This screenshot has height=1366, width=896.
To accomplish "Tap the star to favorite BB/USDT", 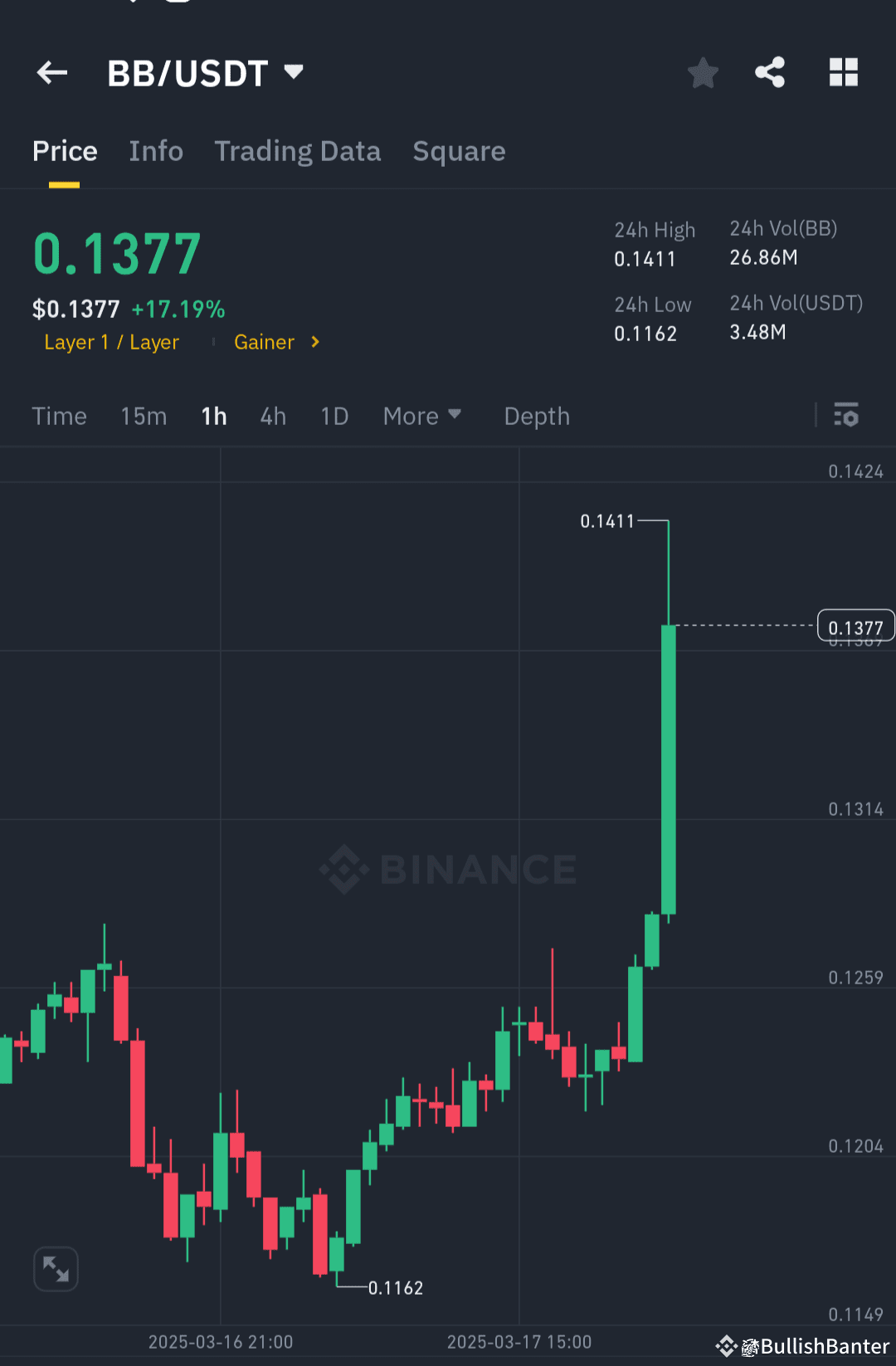I will pyautogui.click(x=703, y=73).
